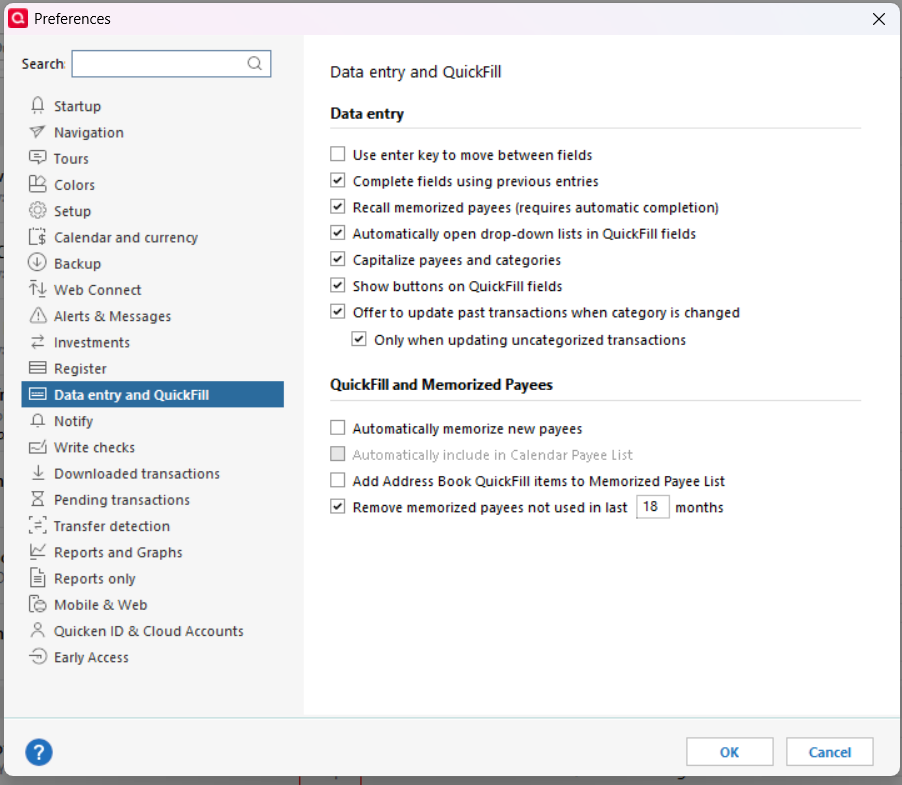Select the Setup preferences label
Image resolution: width=902 pixels, height=785 pixels.
[72, 211]
